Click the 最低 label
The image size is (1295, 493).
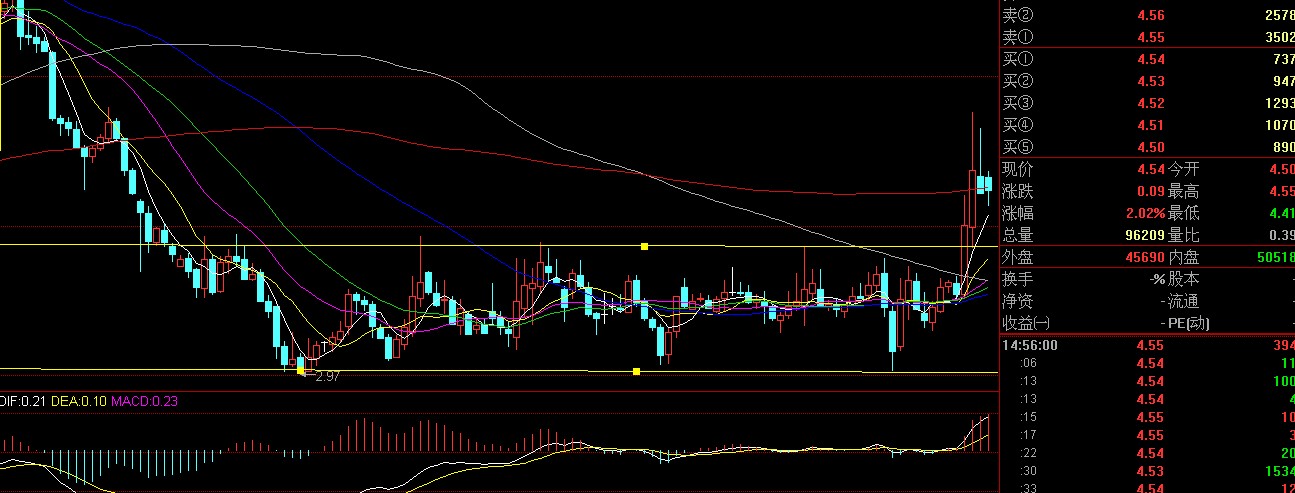[1183, 213]
